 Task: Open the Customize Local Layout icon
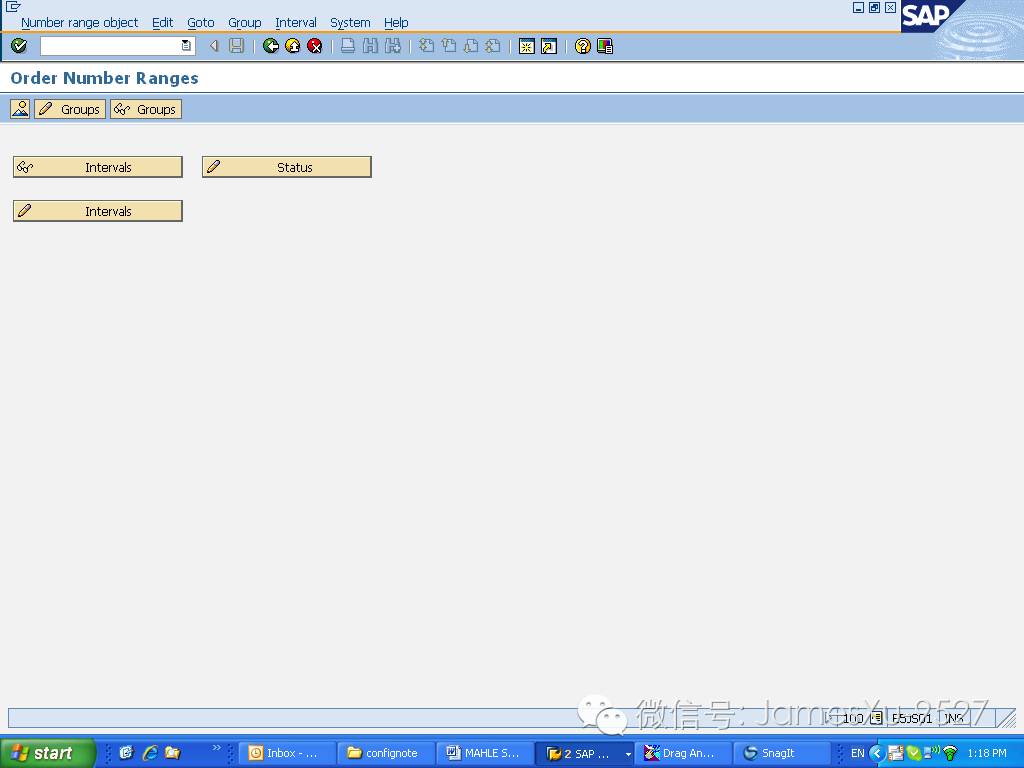tap(605, 46)
